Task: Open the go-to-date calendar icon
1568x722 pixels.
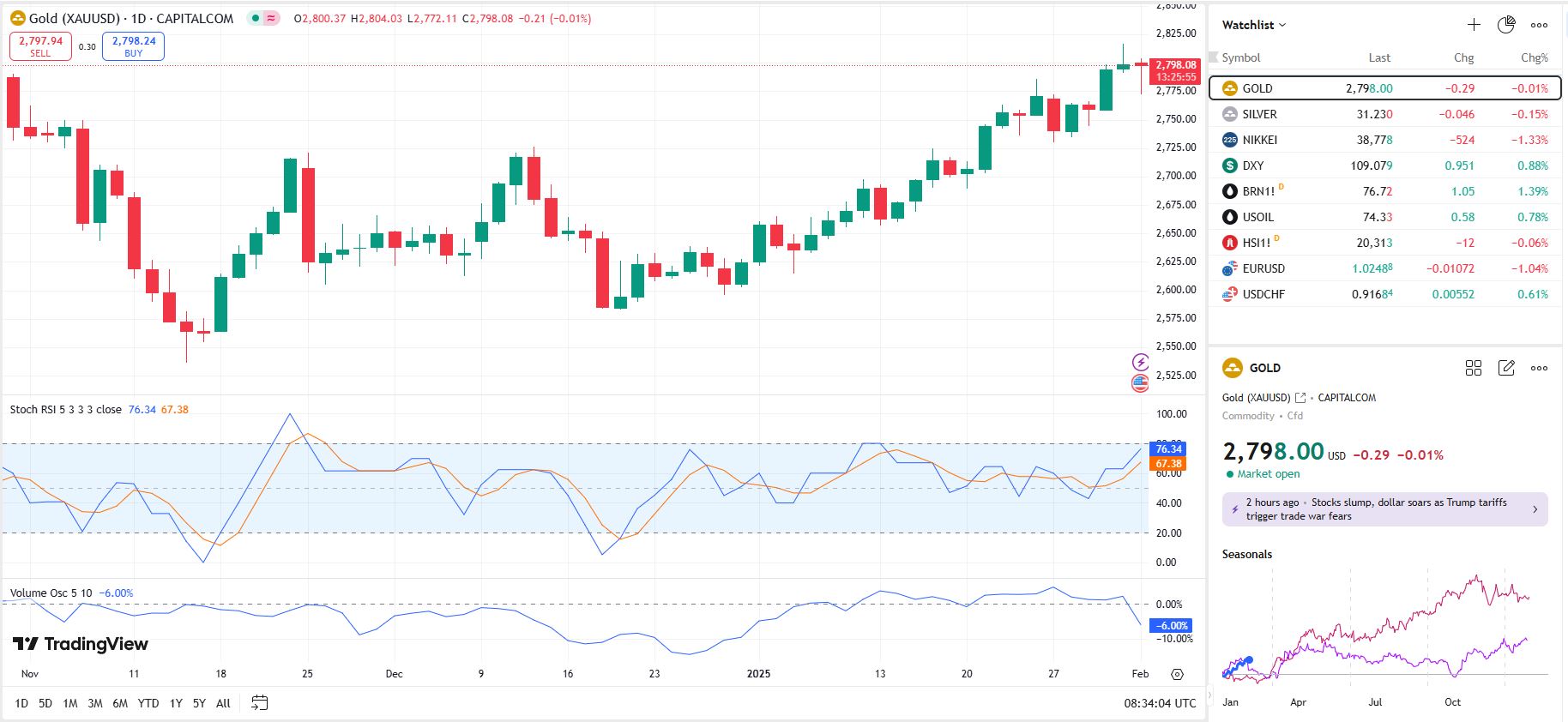Action: click(259, 703)
